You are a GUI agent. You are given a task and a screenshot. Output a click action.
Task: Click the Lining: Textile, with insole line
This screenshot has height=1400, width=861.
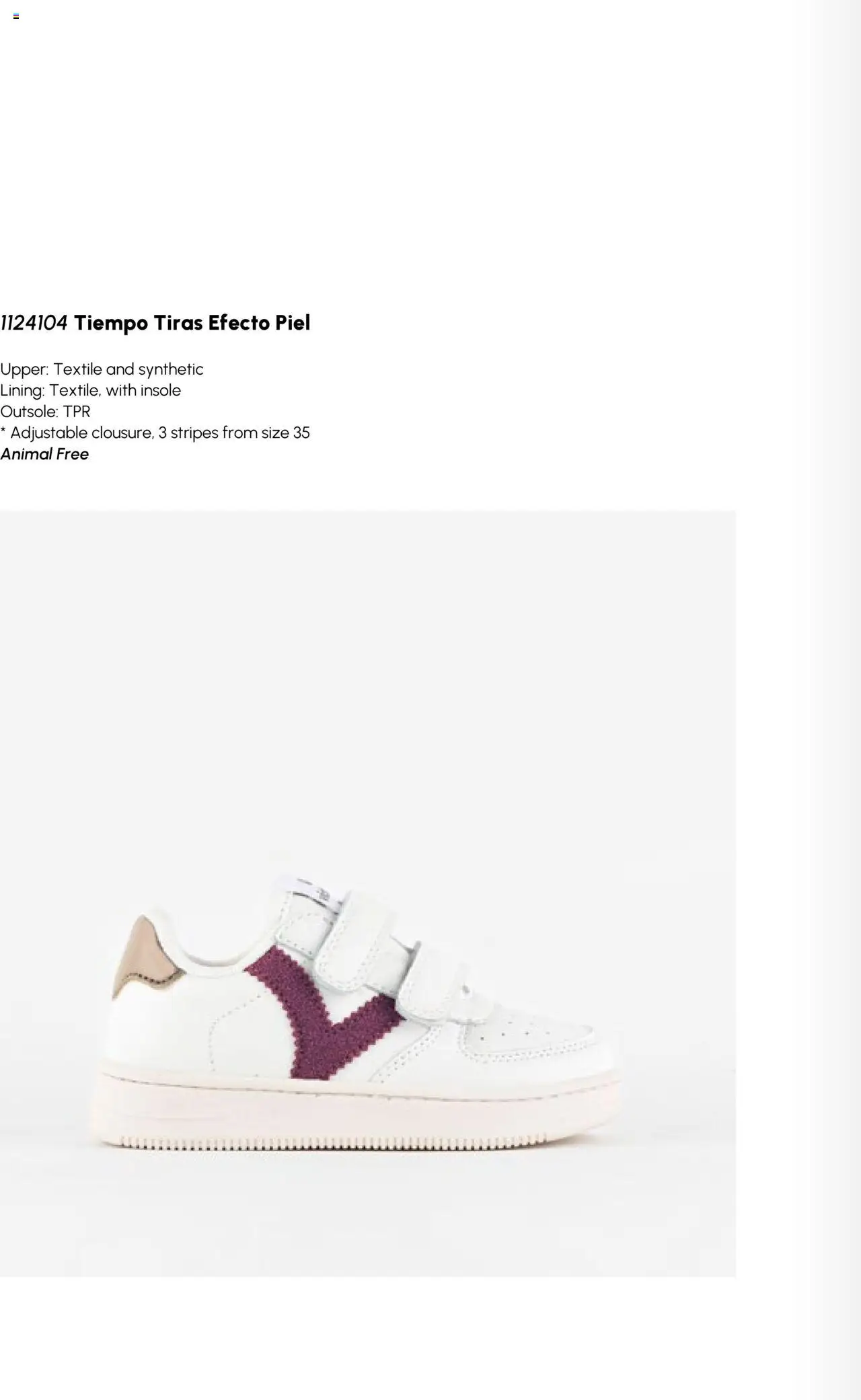[90, 390]
